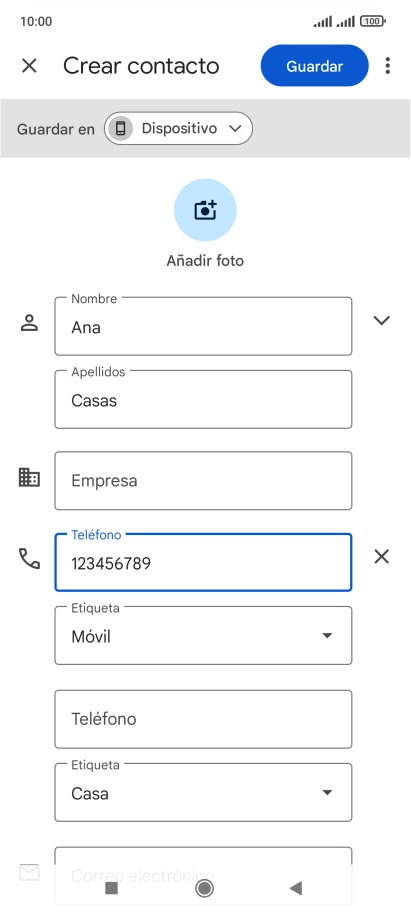Tap the Android home circle button
Screen dimensions: 411x914
coord(205,888)
